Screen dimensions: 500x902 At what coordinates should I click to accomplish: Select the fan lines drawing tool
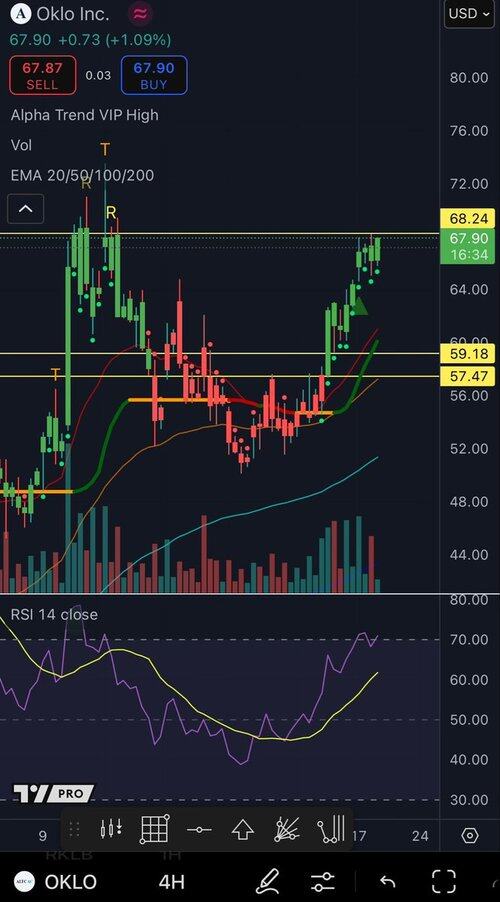point(287,829)
